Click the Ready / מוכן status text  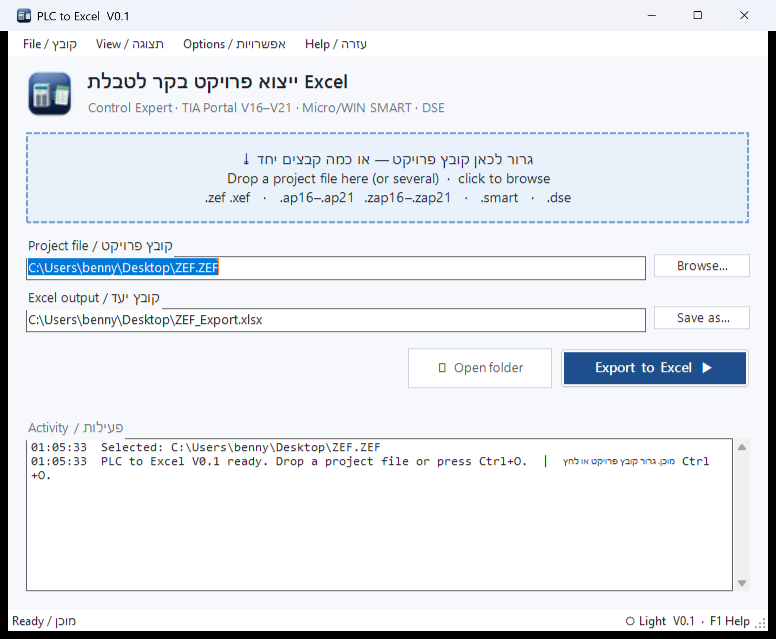tap(44, 621)
